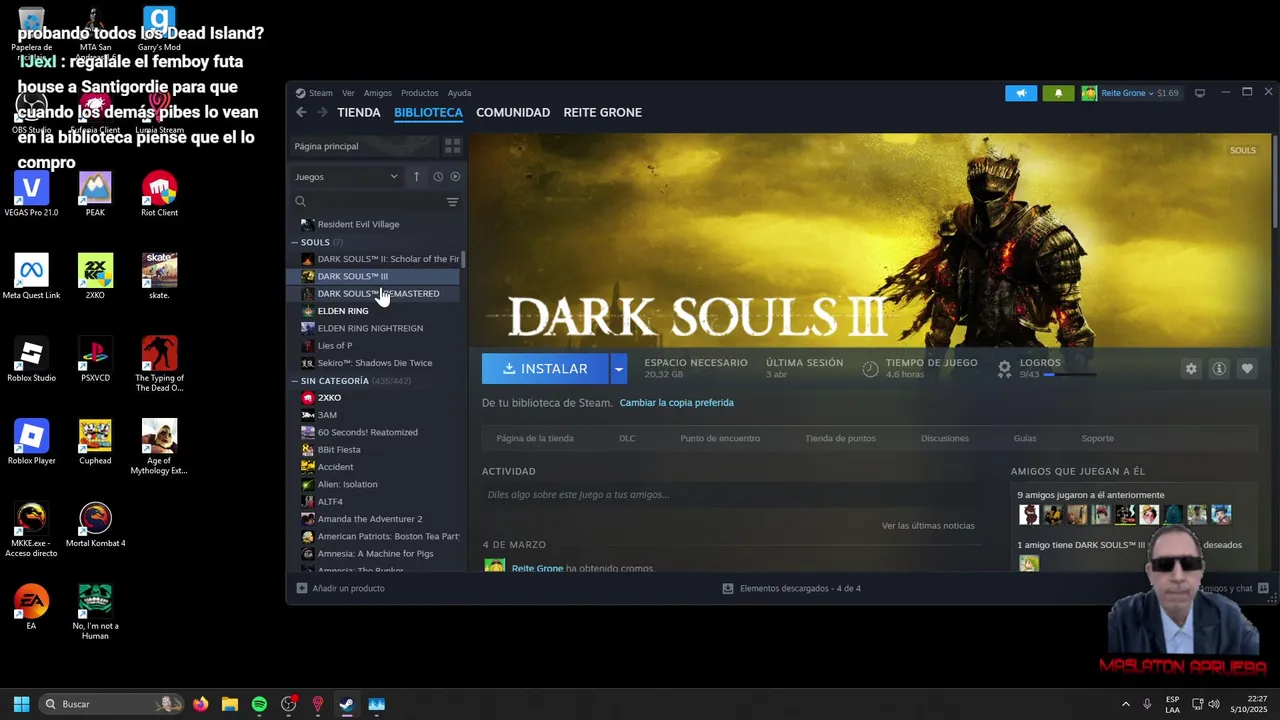Screen dimensions: 1280x720
Task: Open the Guías link
Action: pos(1025,438)
